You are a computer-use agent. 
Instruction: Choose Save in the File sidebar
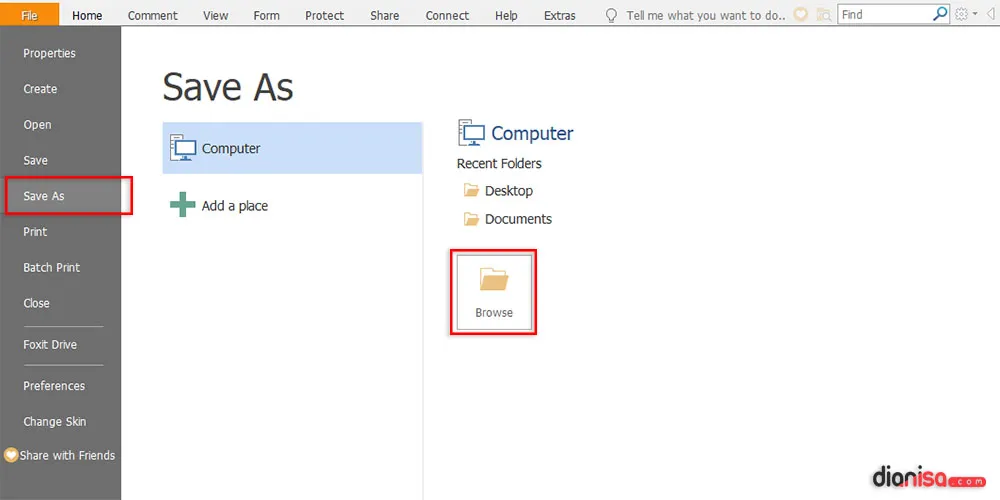[x=35, y=161]
